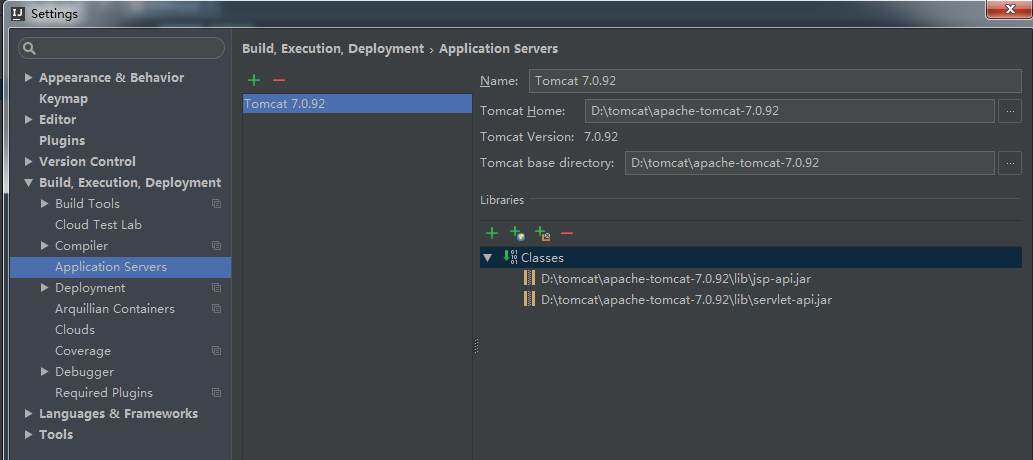Select the Deployment tree item label
The width and height of the screenshot is (1033, 460).
click(x=90, y=288)
